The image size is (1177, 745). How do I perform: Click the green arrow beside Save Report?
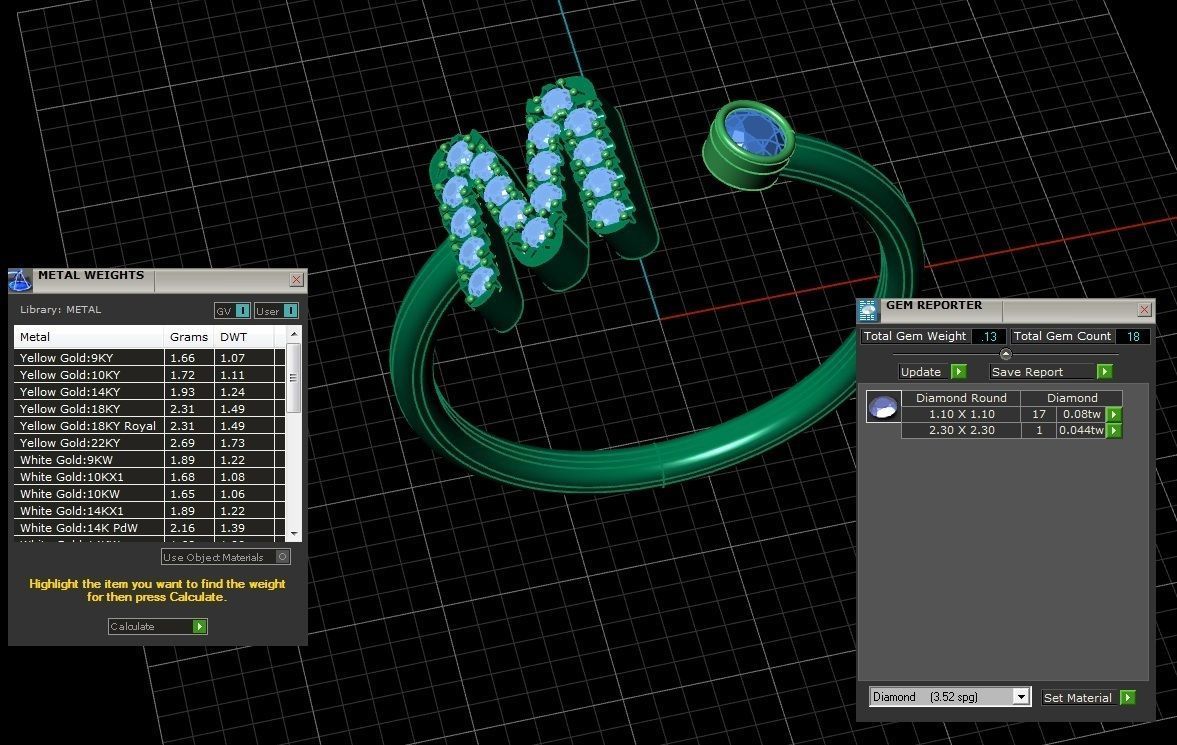pos(1104,372)
